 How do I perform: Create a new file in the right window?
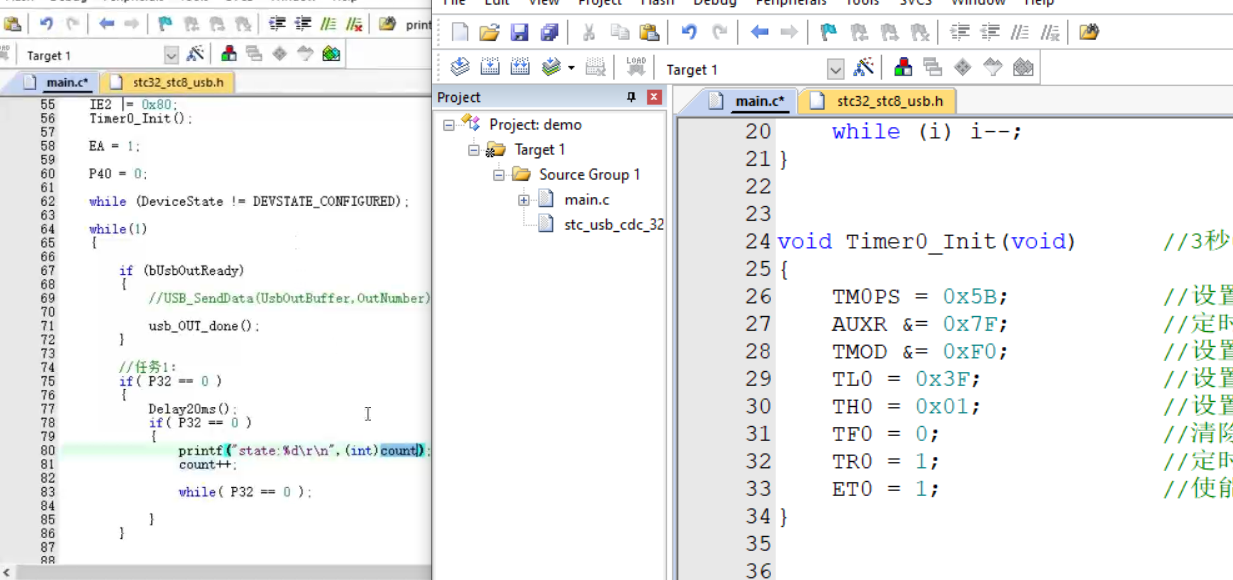(x=460, y=33)
